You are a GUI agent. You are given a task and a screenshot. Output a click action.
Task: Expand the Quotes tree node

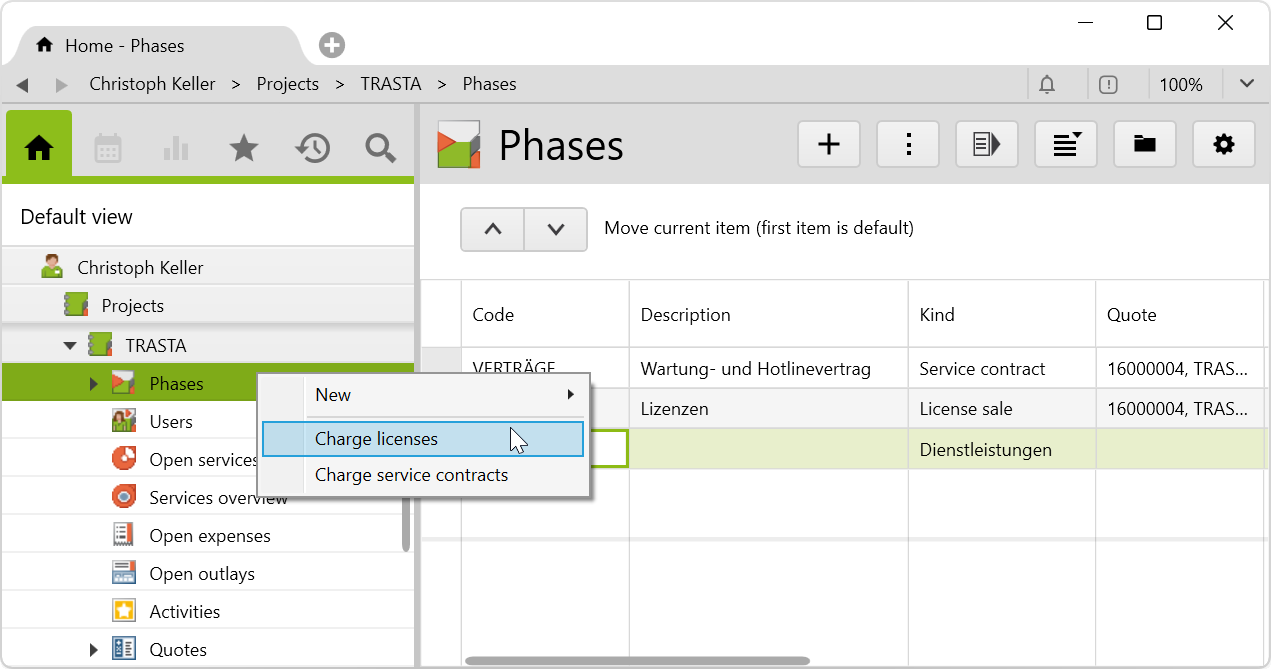click(94, 650)
